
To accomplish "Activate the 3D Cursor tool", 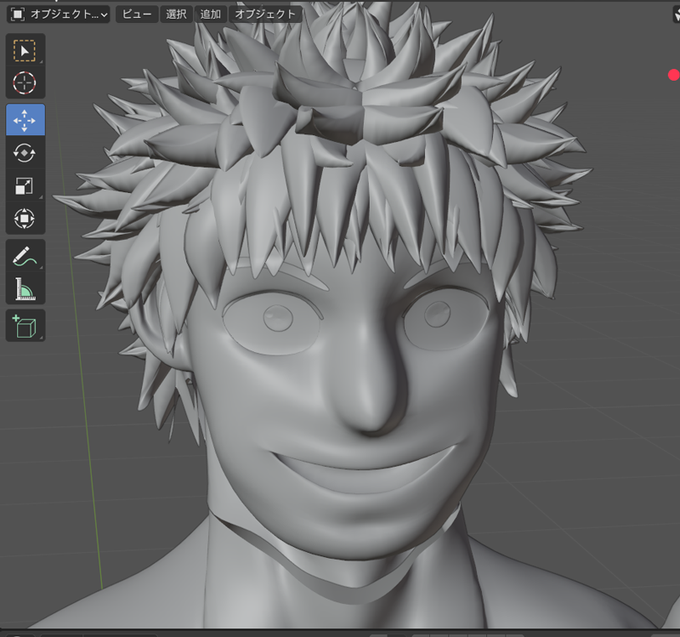I will tap(25, 82).
